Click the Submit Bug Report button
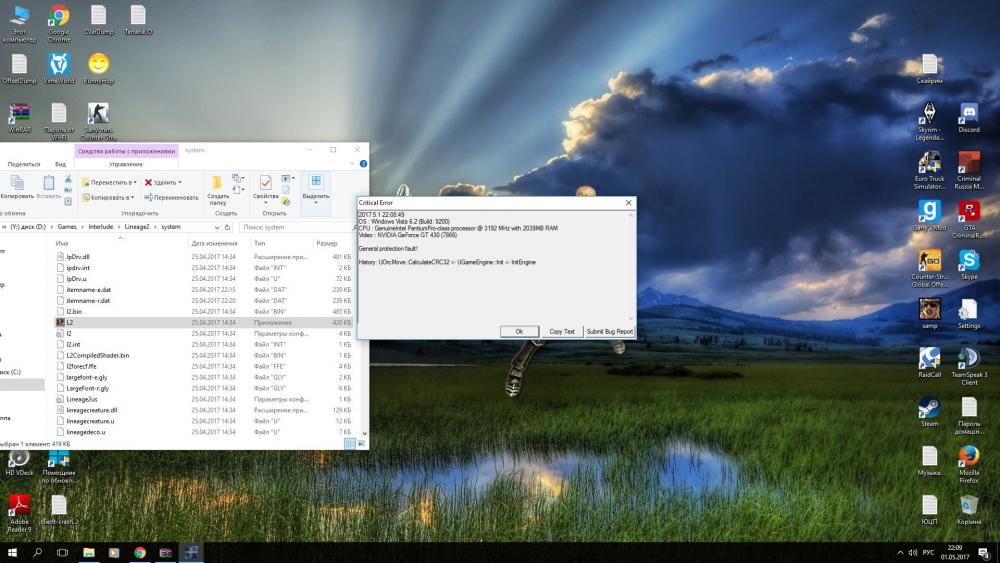The image size is (1000, 563). (x=609, y=331)
